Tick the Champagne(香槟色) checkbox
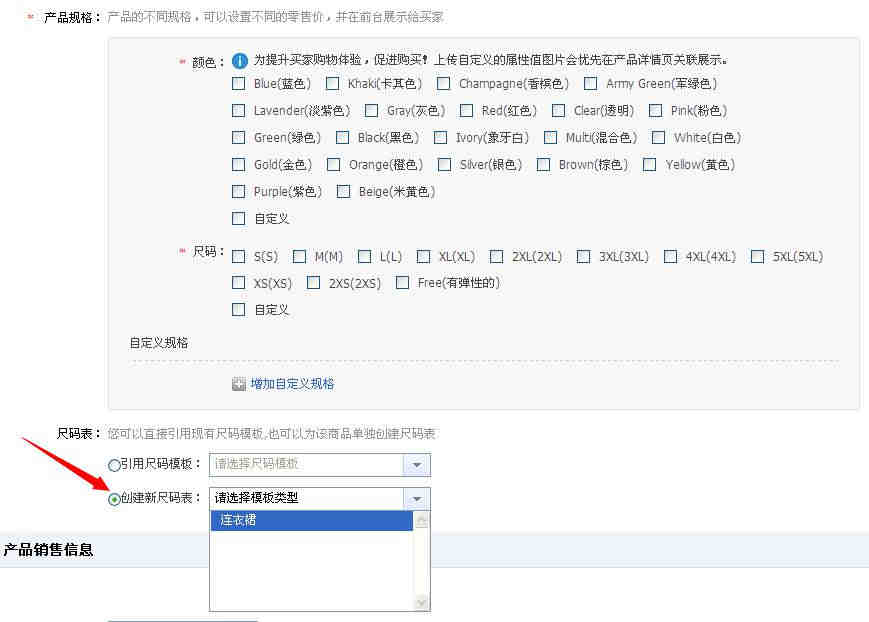The image size is (869, 622). [x=443, y=84]
